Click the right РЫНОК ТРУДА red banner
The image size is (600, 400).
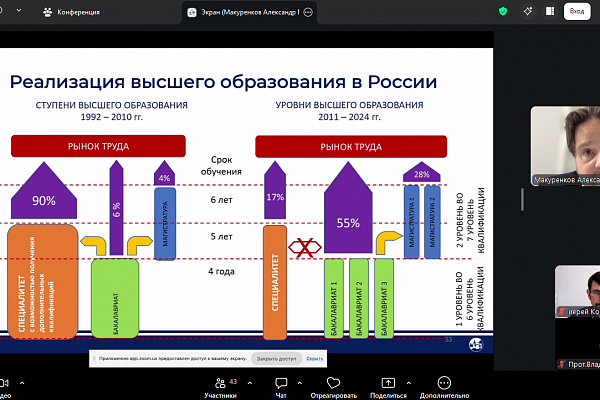pyautogui.click(x=351, y=147)
